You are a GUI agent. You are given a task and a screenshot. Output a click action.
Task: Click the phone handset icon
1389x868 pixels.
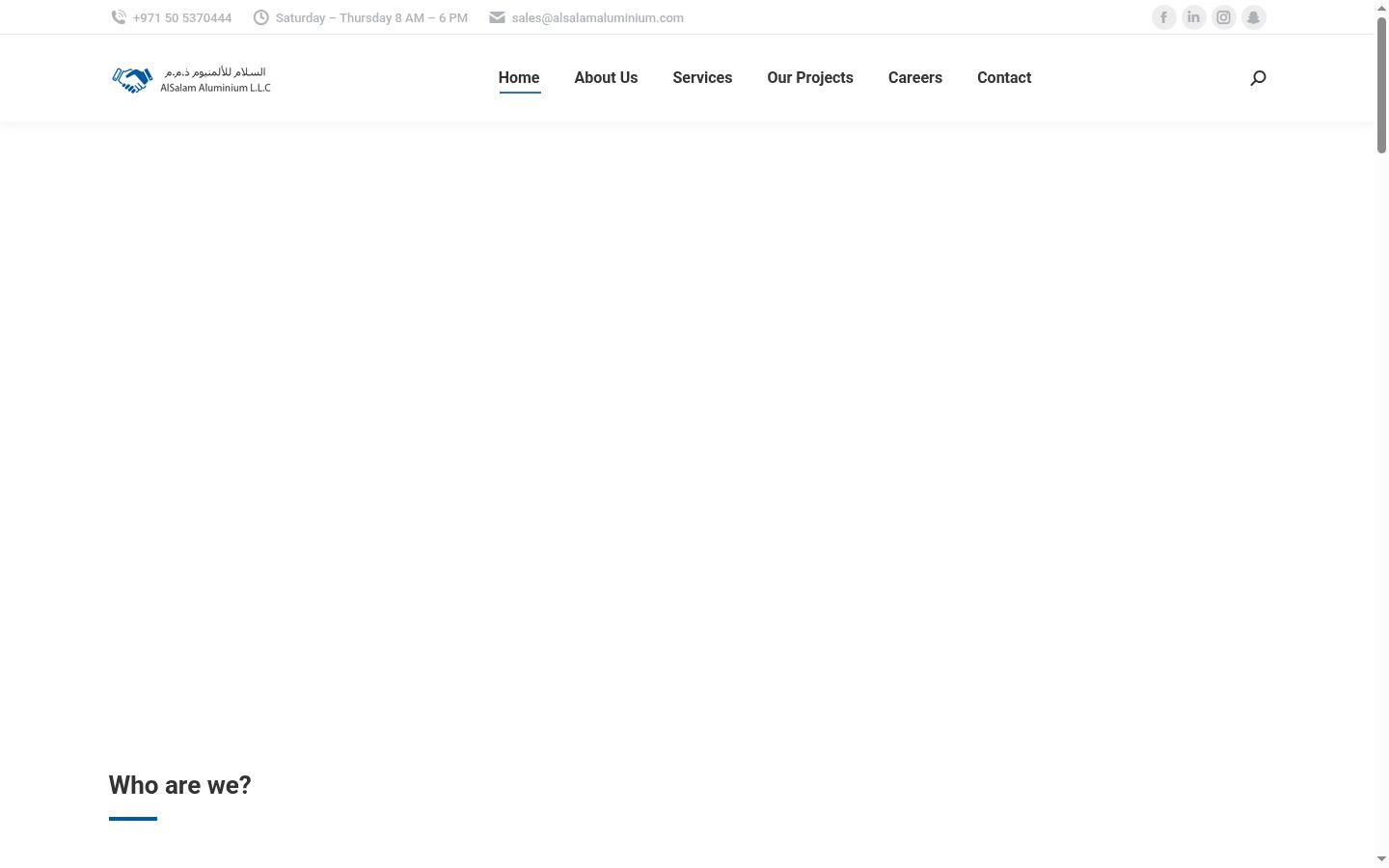[119, 17]
